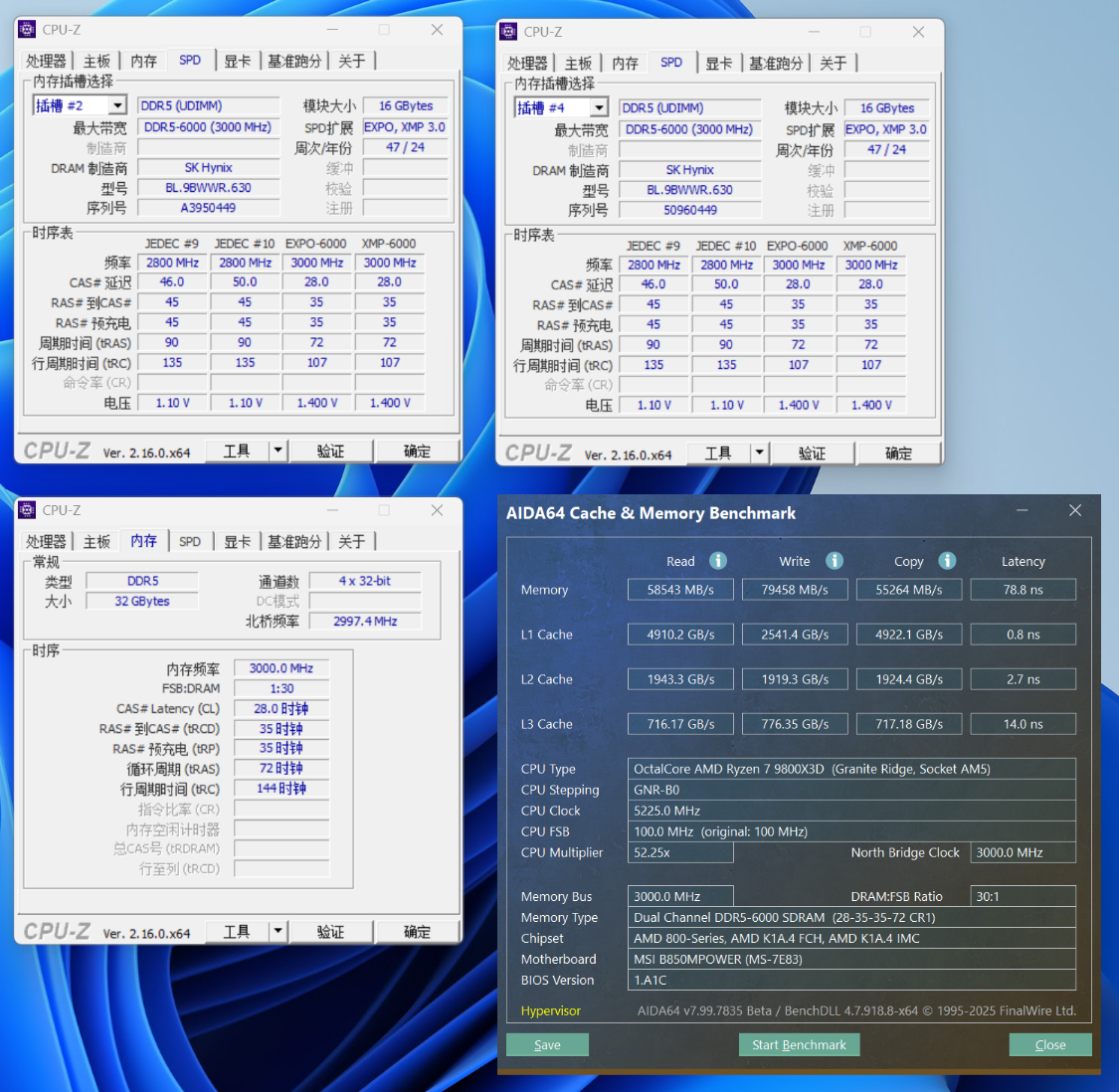1119x1092 pixels.
Task: Click 工具 button in slot #2 window
Action: tap(237, 452)
